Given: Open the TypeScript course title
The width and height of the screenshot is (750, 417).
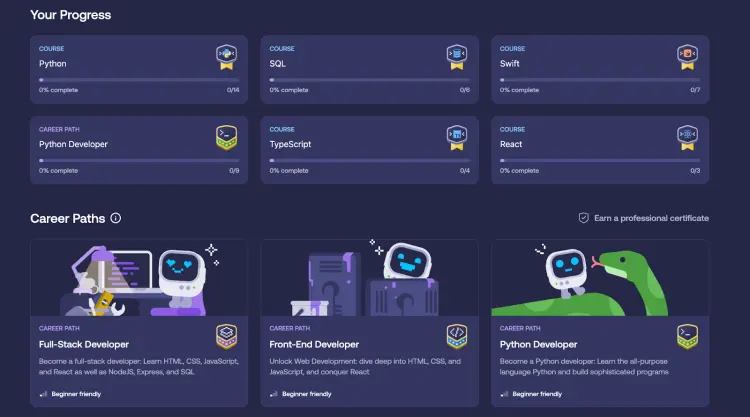Looking at the screenshot, I should click(x=290, y=144).
